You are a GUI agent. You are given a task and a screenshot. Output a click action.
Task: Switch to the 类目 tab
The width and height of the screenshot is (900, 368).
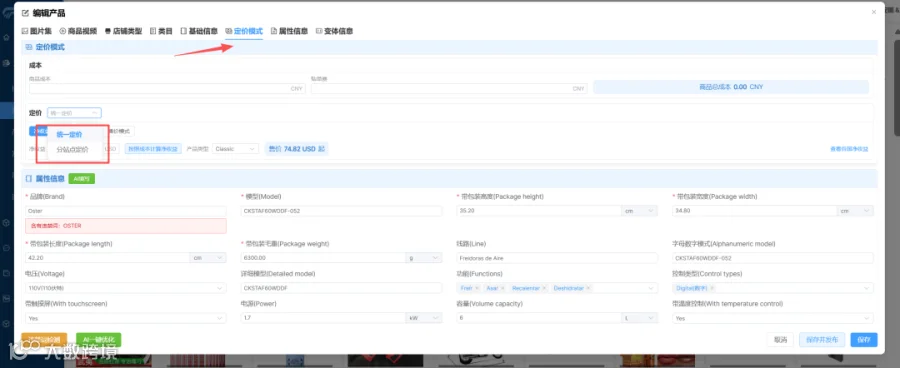[161, 31]
